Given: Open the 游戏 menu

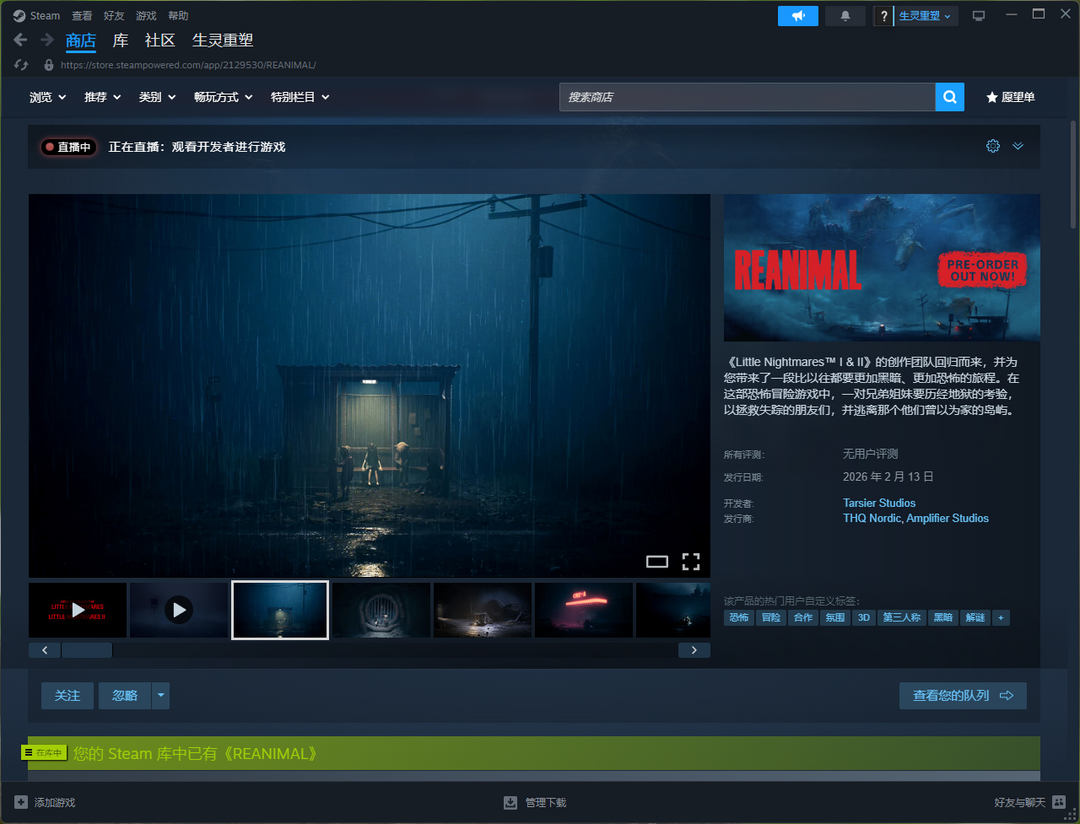Looking at the screenshot, I should pos(146,15).
